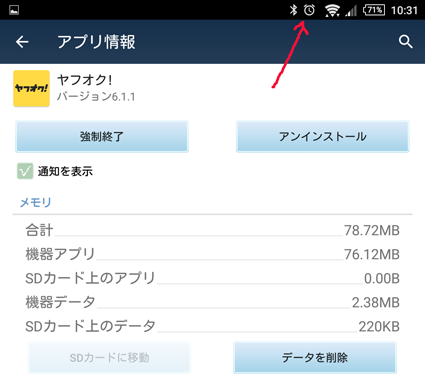Tap the メモリ section header
Viewport: 425px width, 383px height.
pos(35,202)
